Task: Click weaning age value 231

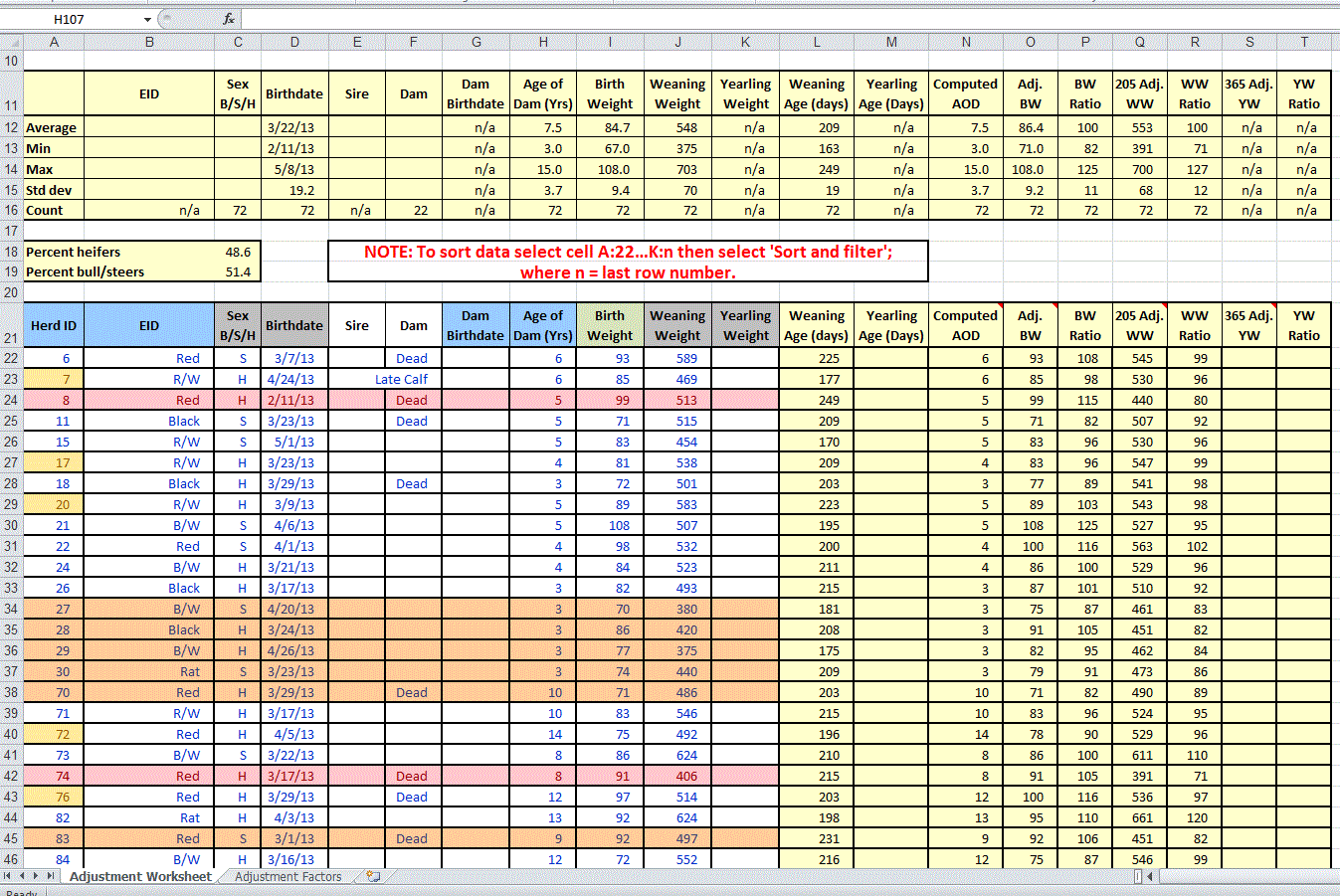Action: tap(817, 838)
